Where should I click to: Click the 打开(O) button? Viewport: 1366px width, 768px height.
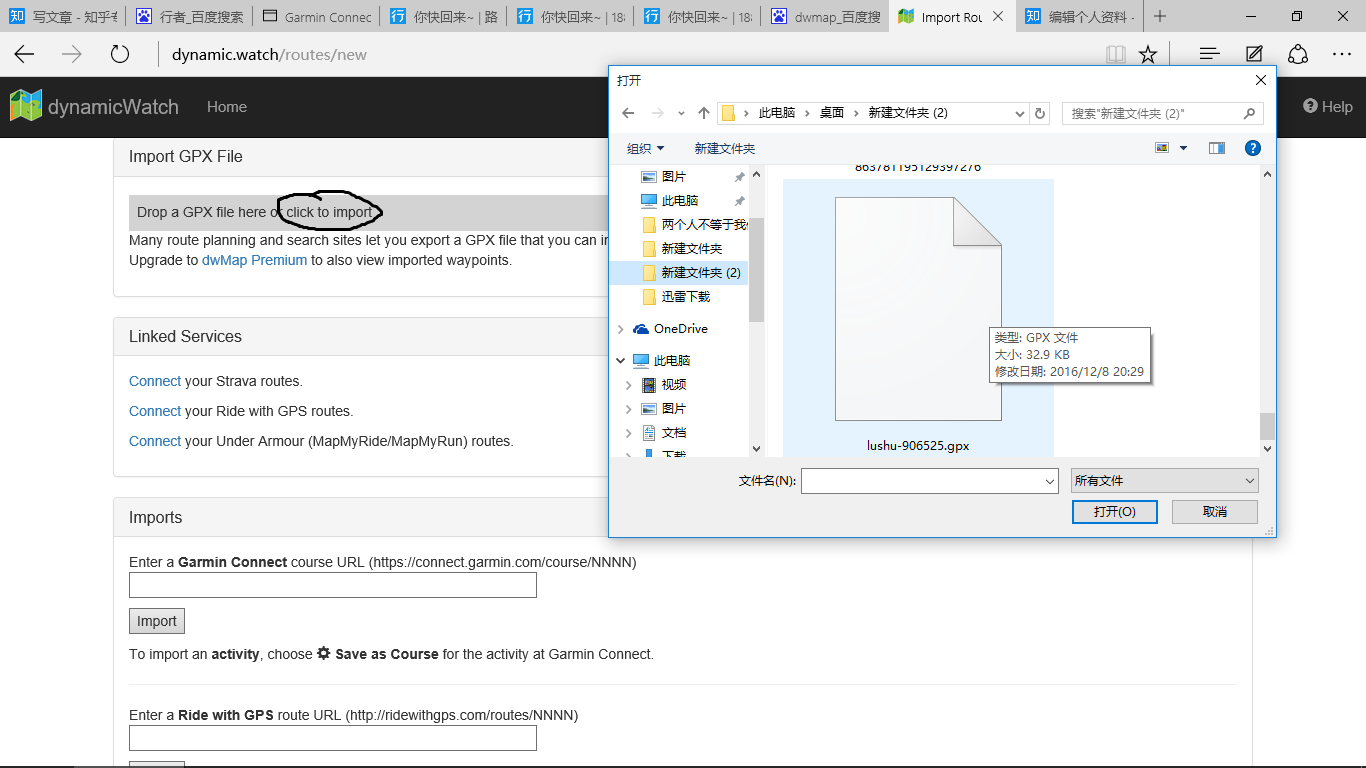pyautogui.click(x=1114, y=511)
